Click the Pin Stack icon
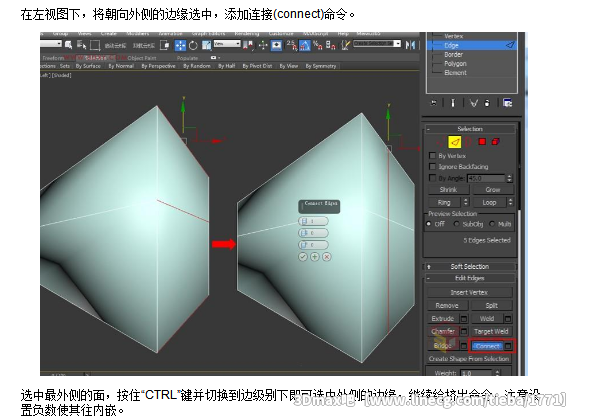The height and width of the screenshot is (419, 606). [x=434, y=103]
